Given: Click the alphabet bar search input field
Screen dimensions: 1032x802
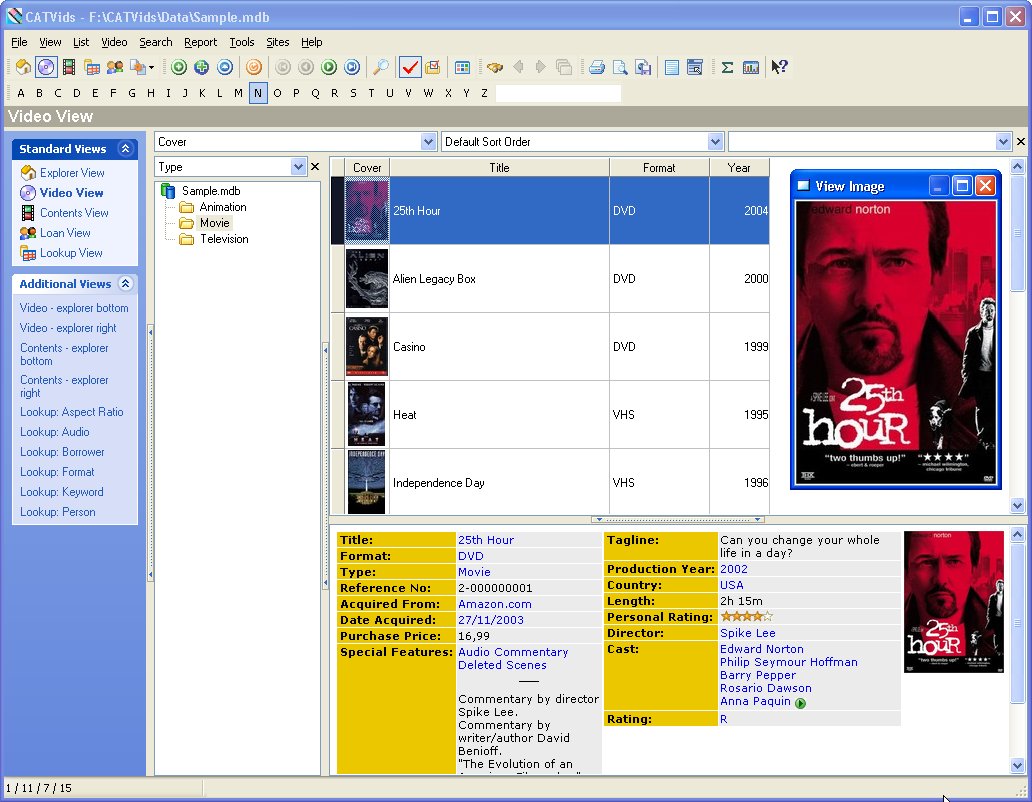Looking at the screenshot, I should pyautogui.click(x=558, y=93).
